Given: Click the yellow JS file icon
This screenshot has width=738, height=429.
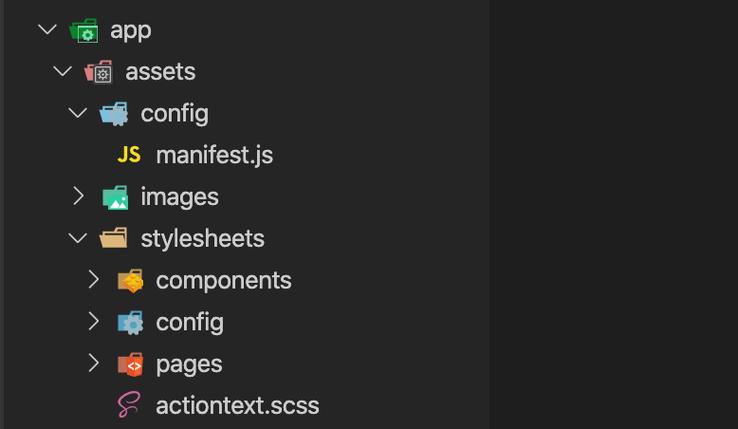Looking at the screenshot, I should [x=129, y=154].
